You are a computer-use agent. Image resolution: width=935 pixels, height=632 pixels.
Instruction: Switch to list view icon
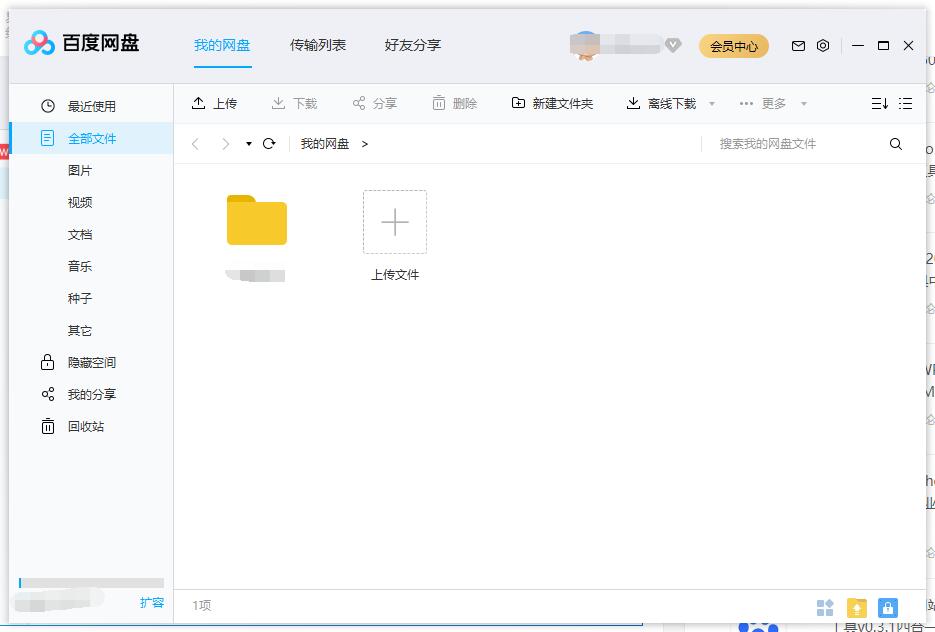(x=905, y=104)
